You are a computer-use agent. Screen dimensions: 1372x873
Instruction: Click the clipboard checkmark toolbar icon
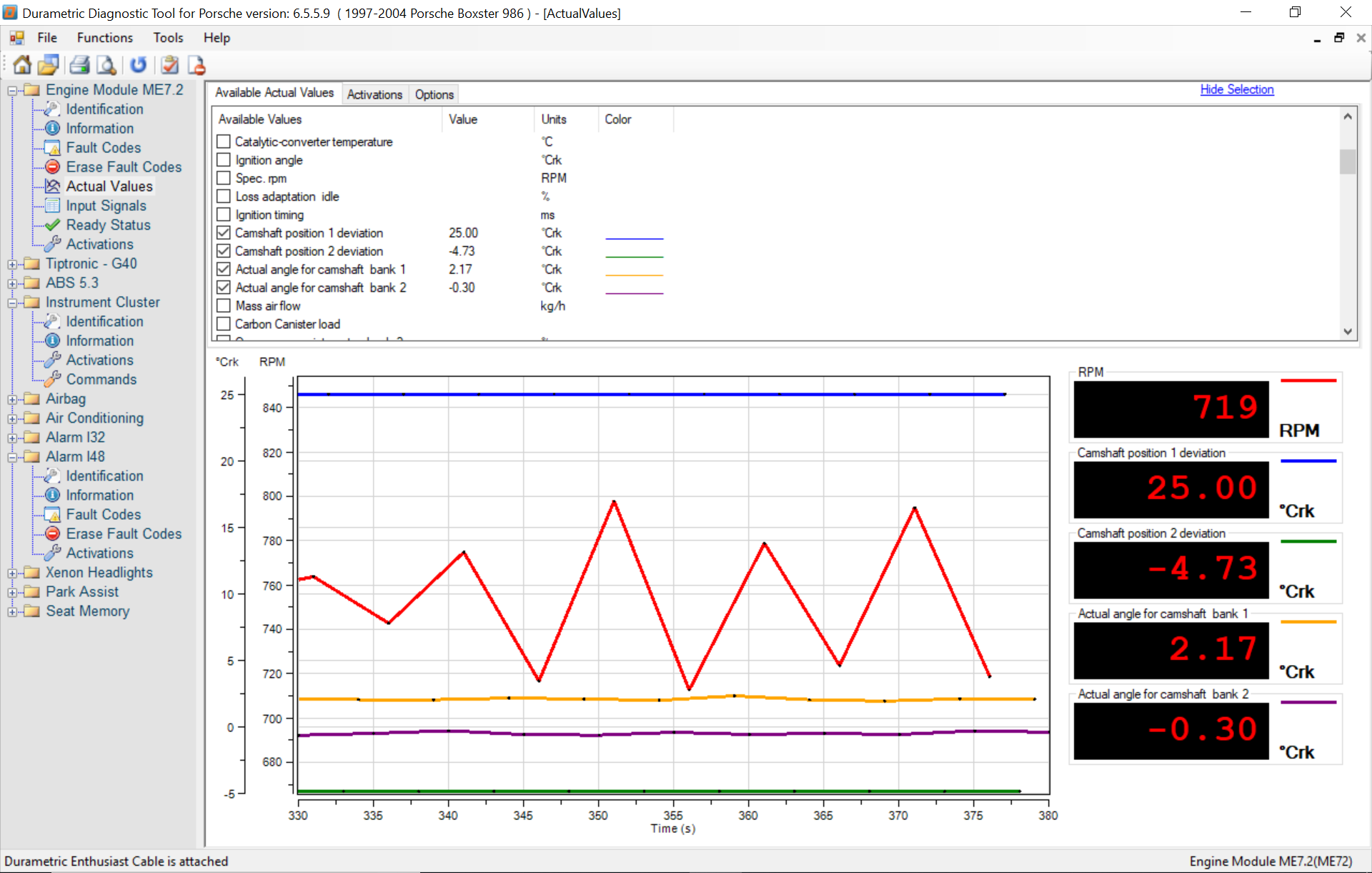(x=169, y=65)
